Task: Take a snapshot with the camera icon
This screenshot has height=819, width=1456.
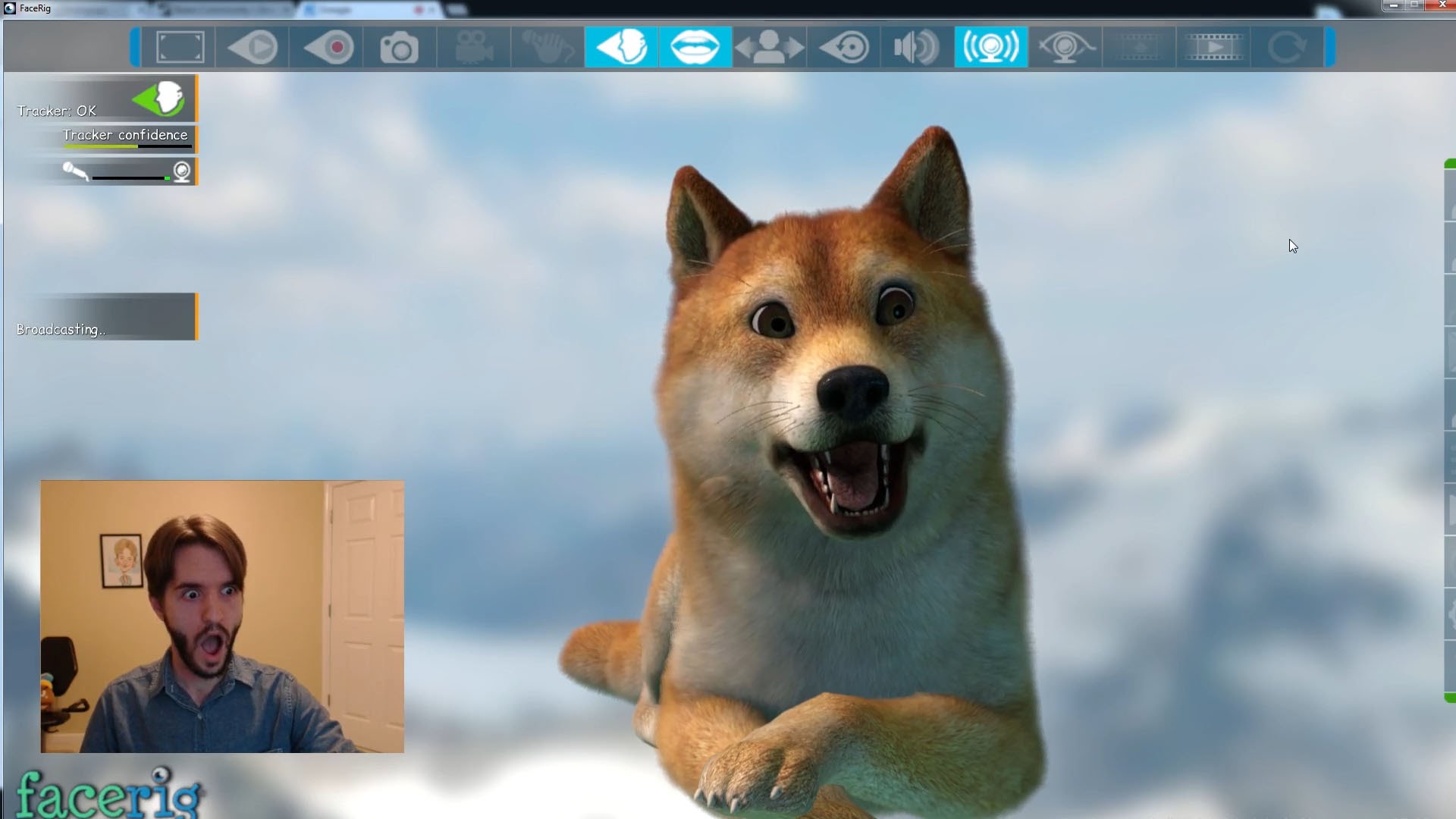Action: click(400, 48)
